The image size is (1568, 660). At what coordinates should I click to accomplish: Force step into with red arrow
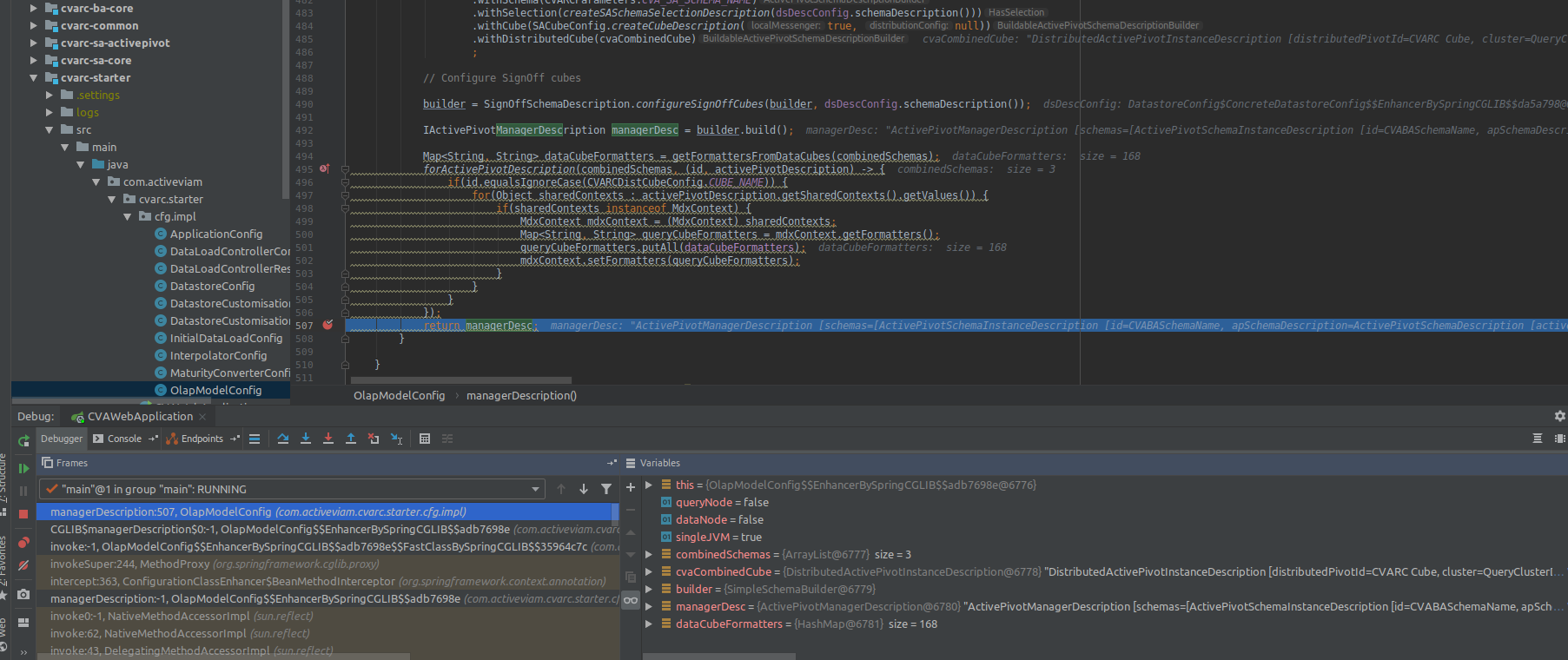(328, 439)
